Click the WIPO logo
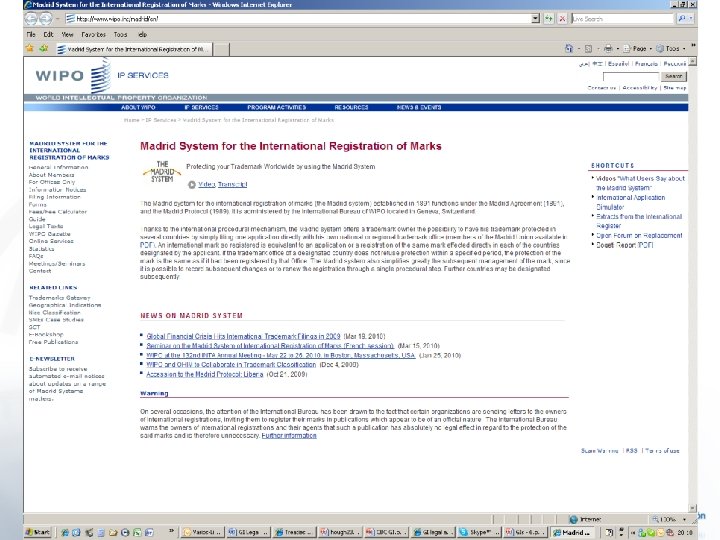720x540 pixels. click(x=73, y=75)
